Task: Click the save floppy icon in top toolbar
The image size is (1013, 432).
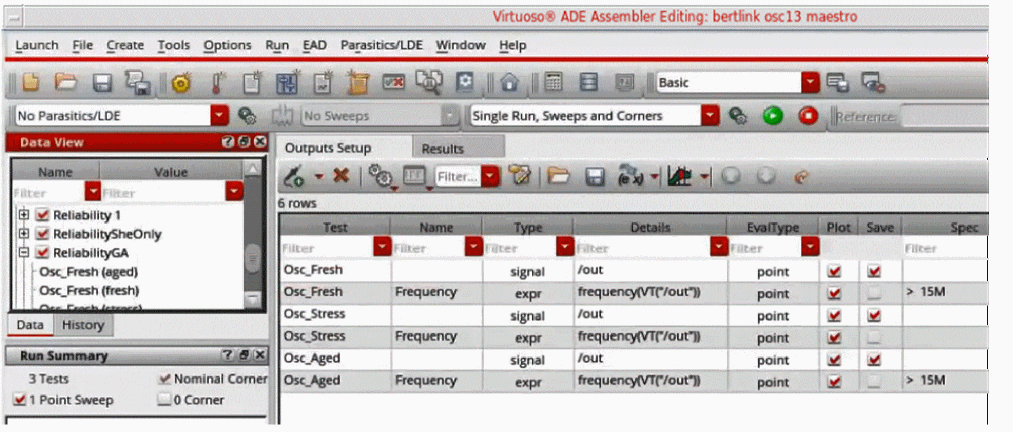Action: (x=103, y=83)
